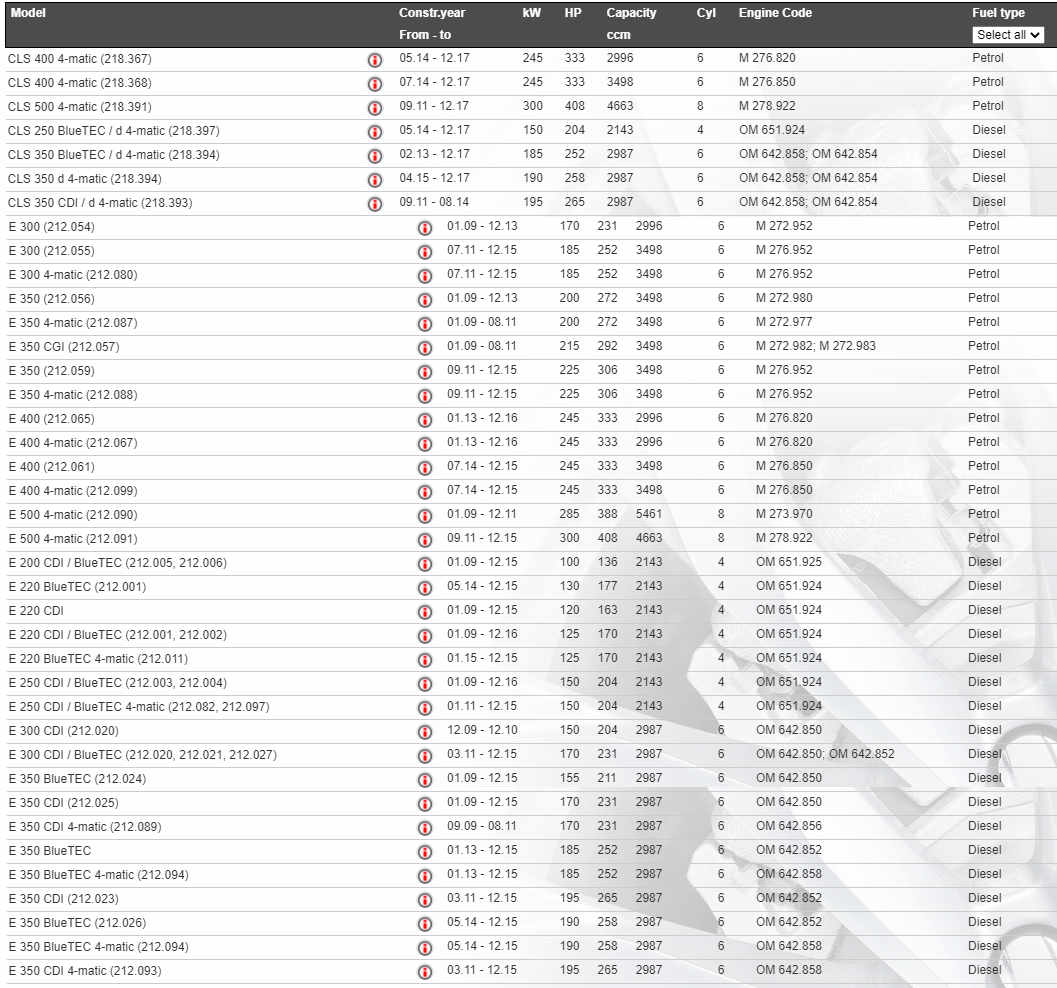Click info icon for E 220 CDI row

pyautogui.click(x=425, y=612)
